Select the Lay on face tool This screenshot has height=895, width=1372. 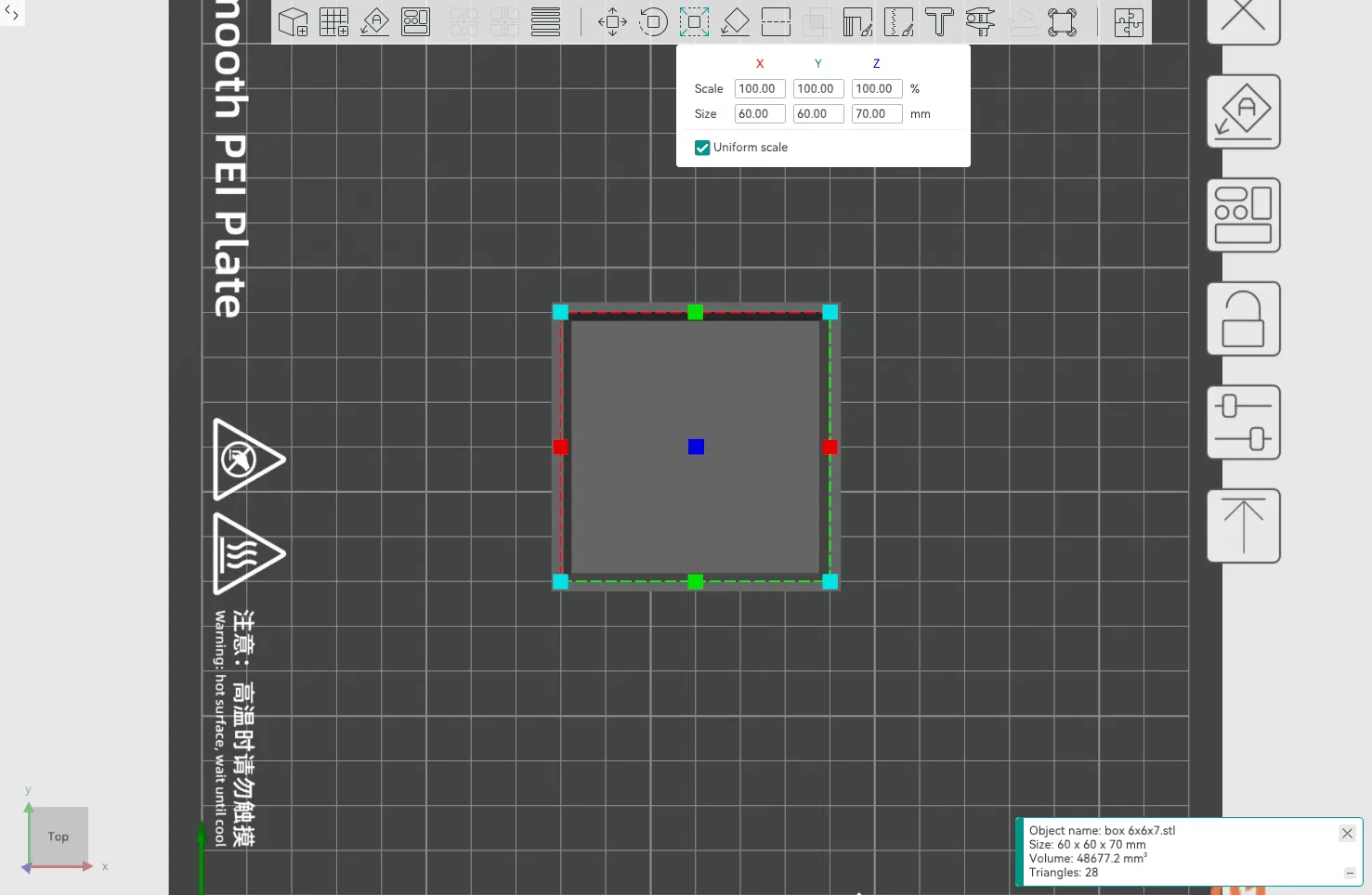[x=735, y=21]
